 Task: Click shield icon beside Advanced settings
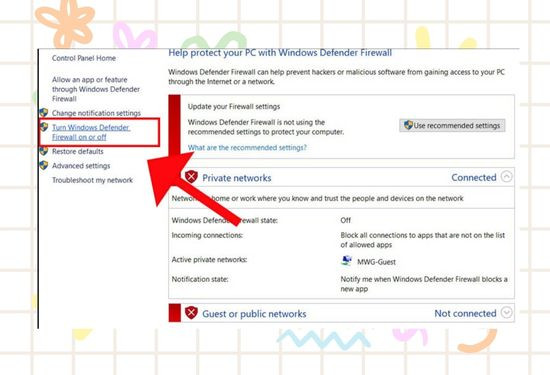coord(43,165)
